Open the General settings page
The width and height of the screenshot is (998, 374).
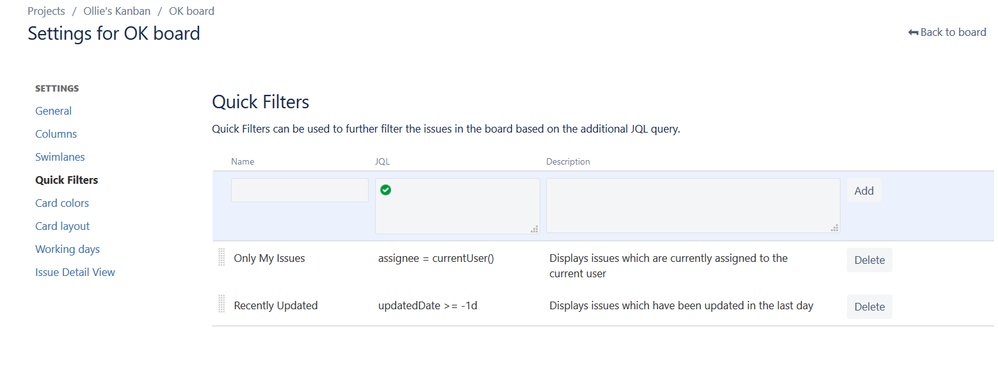(53, 111)
